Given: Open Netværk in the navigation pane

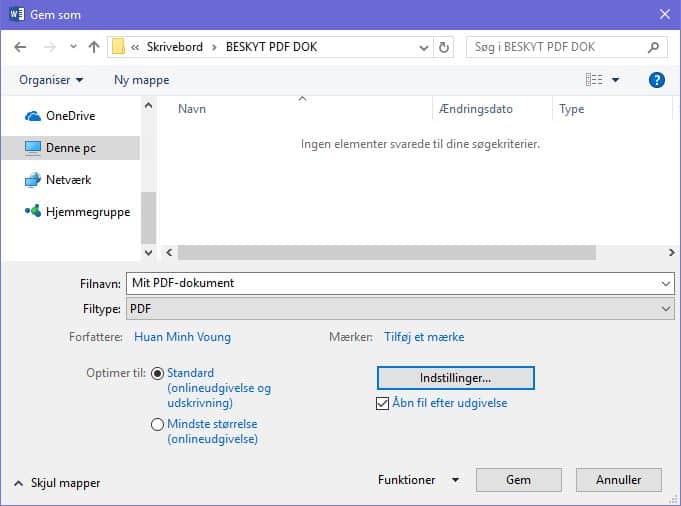Looking at the screenshot, I should [x=68, y=180].
